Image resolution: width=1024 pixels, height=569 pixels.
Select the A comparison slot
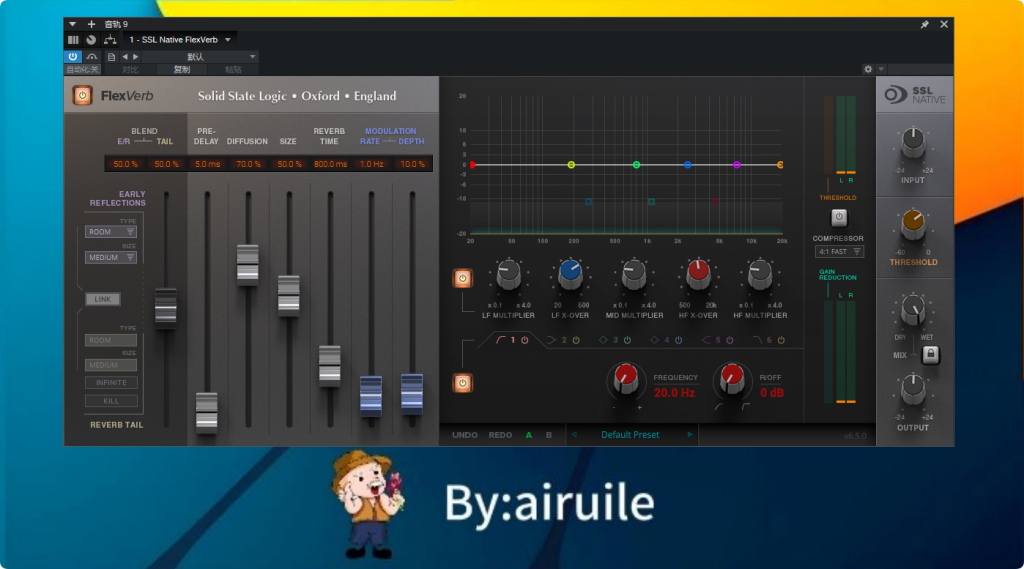[529, 435]
